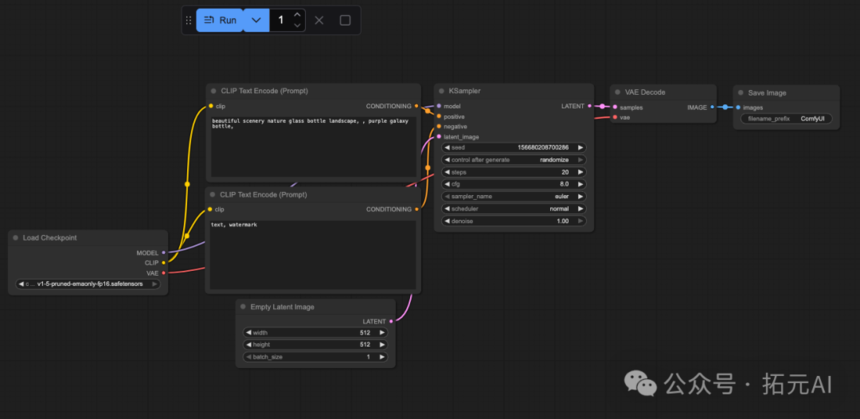The height and width of the screenshot is (419, 860).
Task: Increase height with right arrow
Action: 382,345
